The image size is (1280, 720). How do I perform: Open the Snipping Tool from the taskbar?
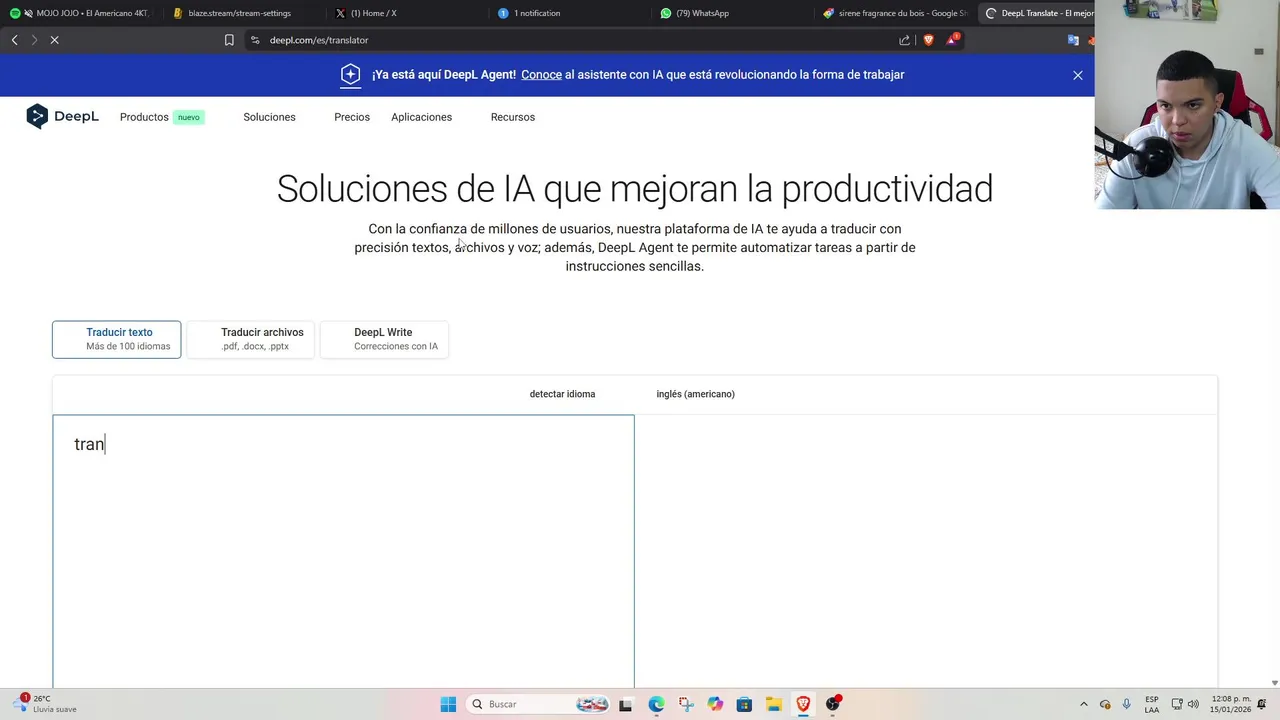[685, 704]
